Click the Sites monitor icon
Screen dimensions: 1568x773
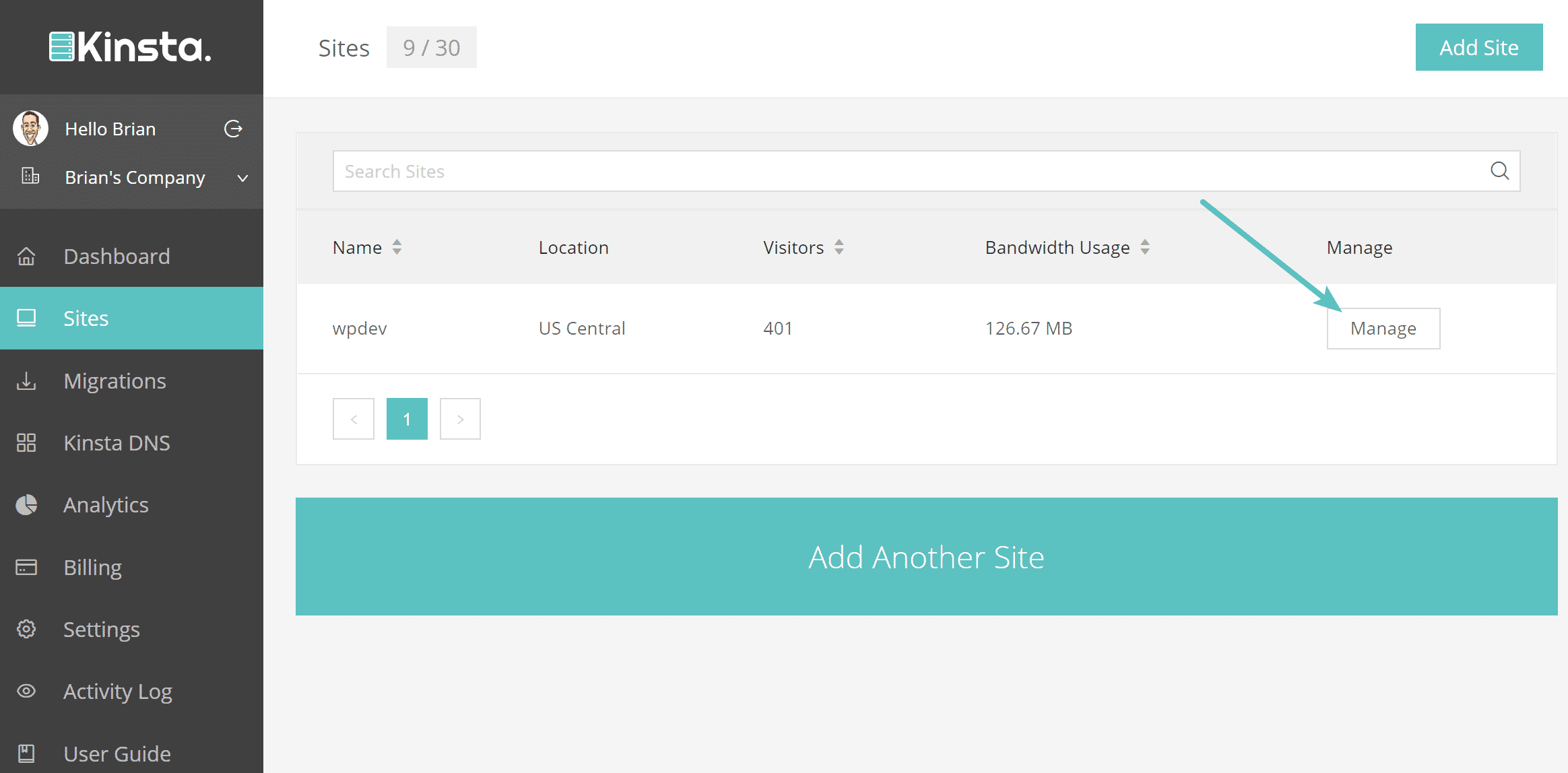26,318
